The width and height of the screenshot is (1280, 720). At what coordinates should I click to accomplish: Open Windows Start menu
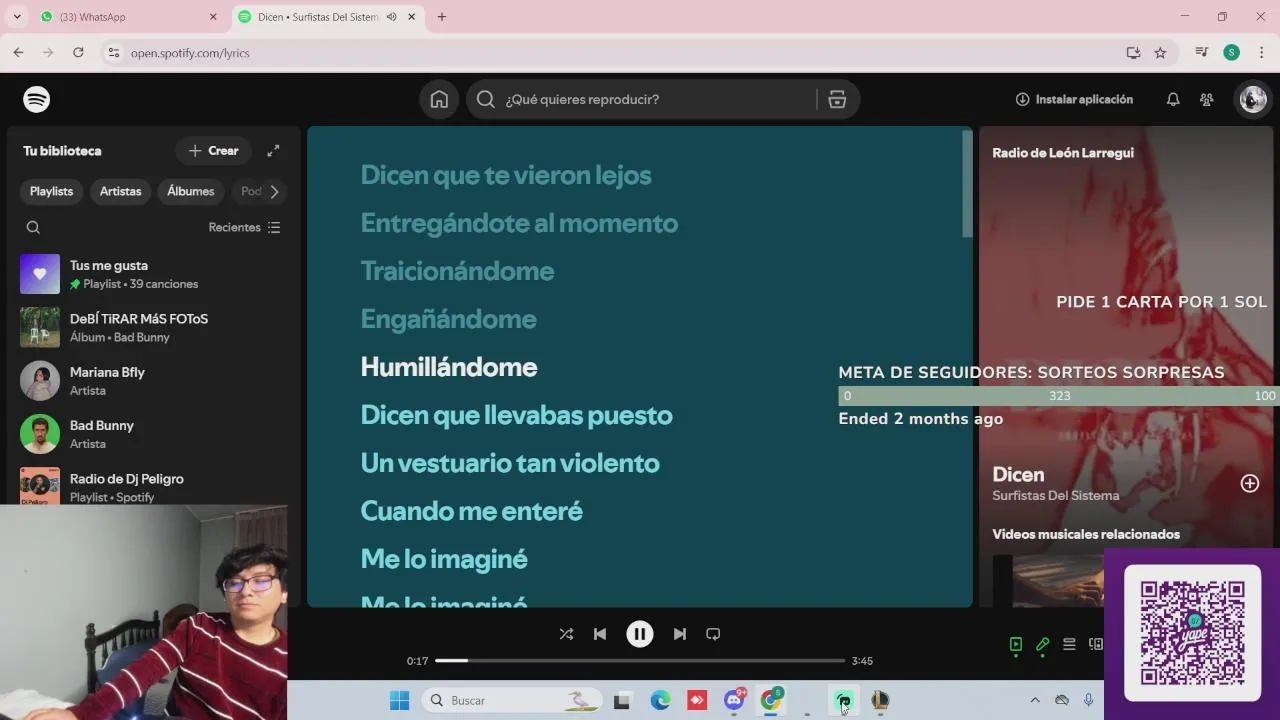coord(399,700)
